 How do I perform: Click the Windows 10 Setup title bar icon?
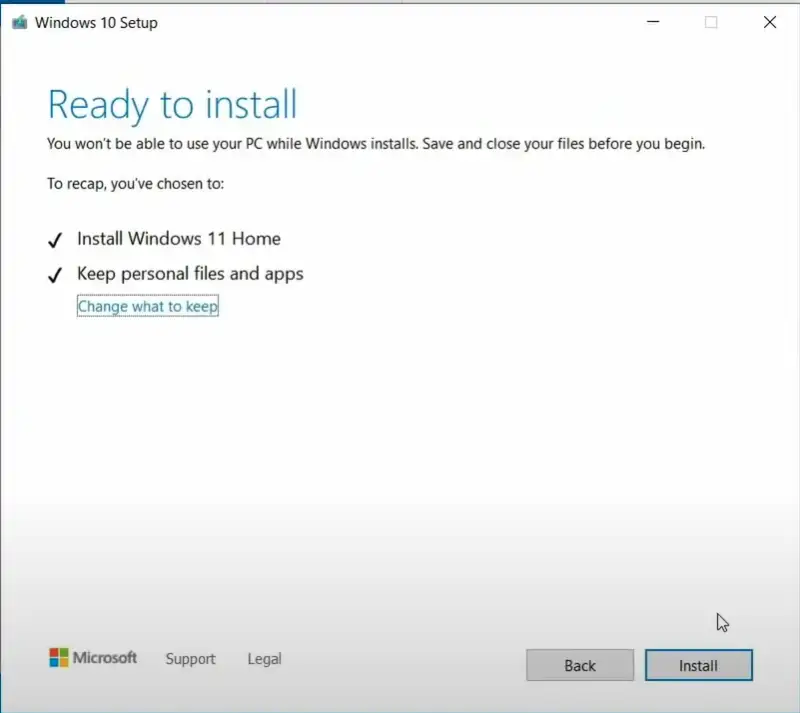click(19, 22)
